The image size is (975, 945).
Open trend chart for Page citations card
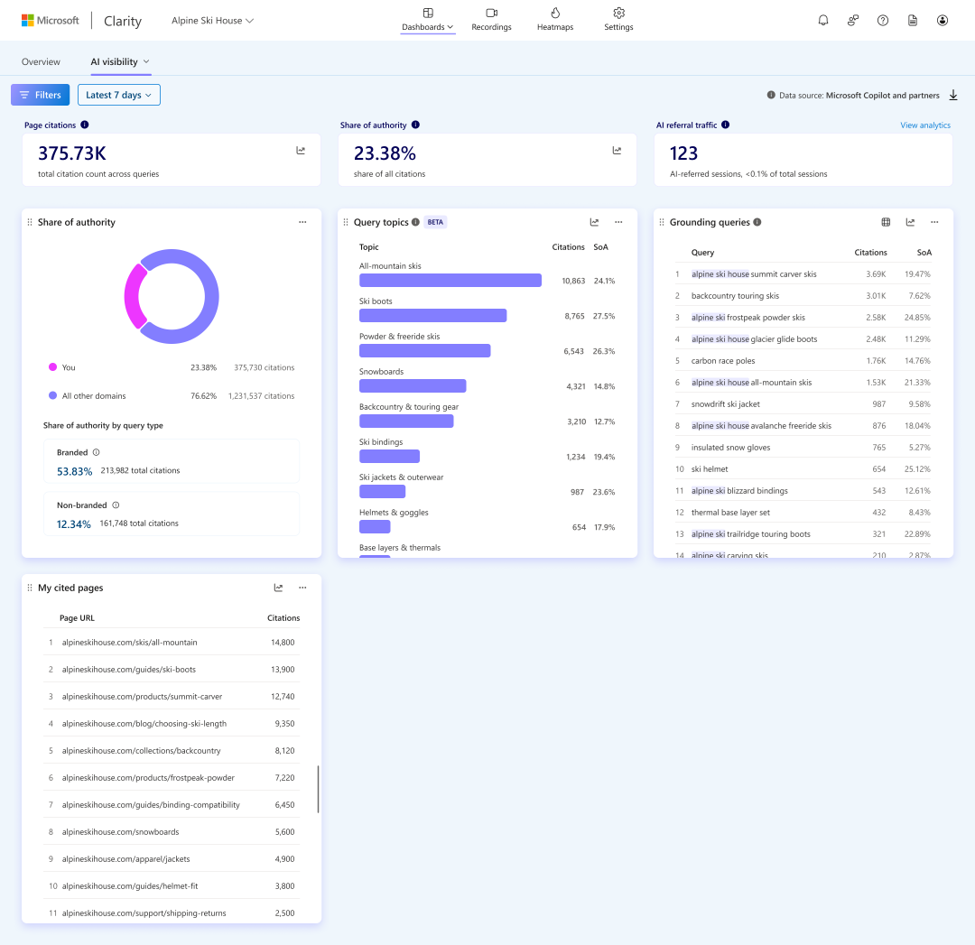300,150
